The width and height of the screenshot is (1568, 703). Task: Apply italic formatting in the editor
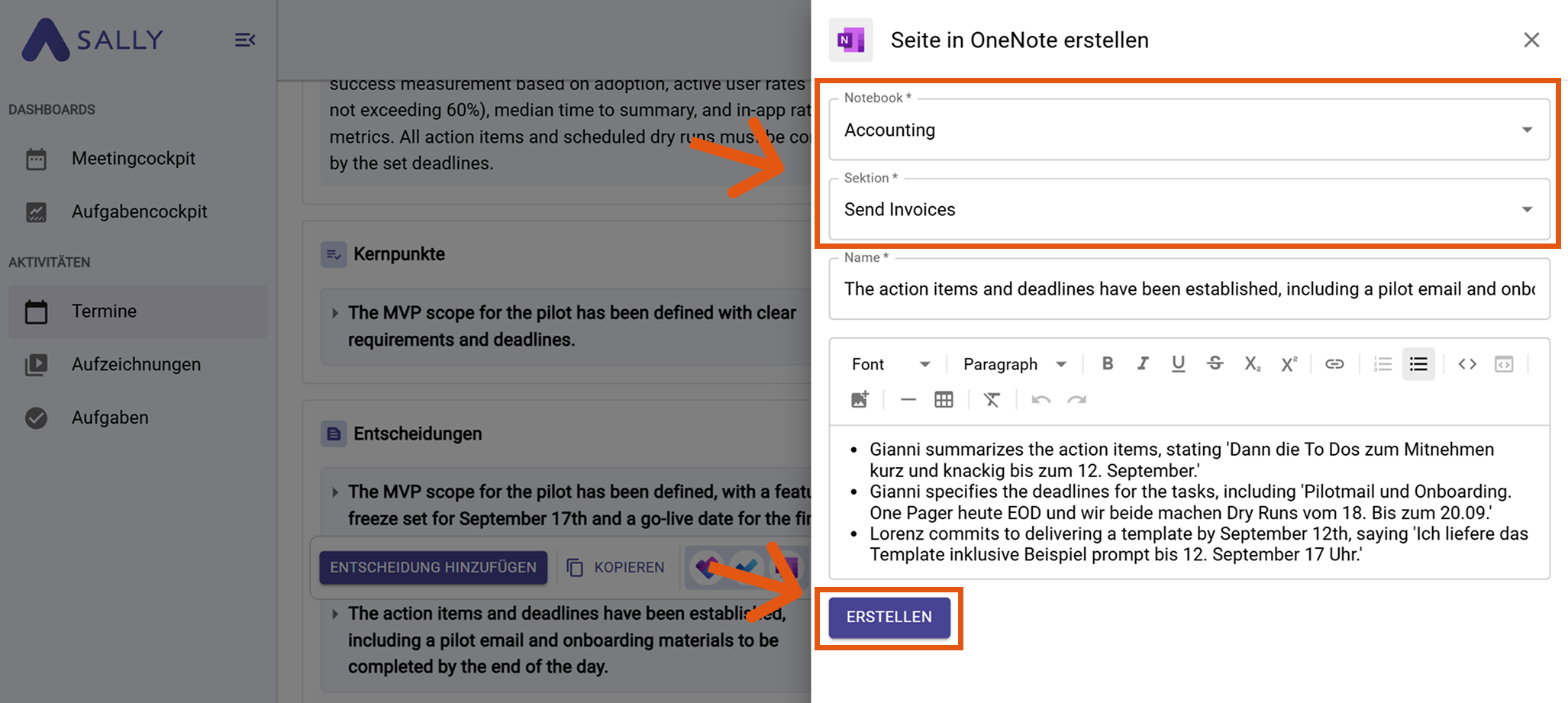[x=1143, y=364]
